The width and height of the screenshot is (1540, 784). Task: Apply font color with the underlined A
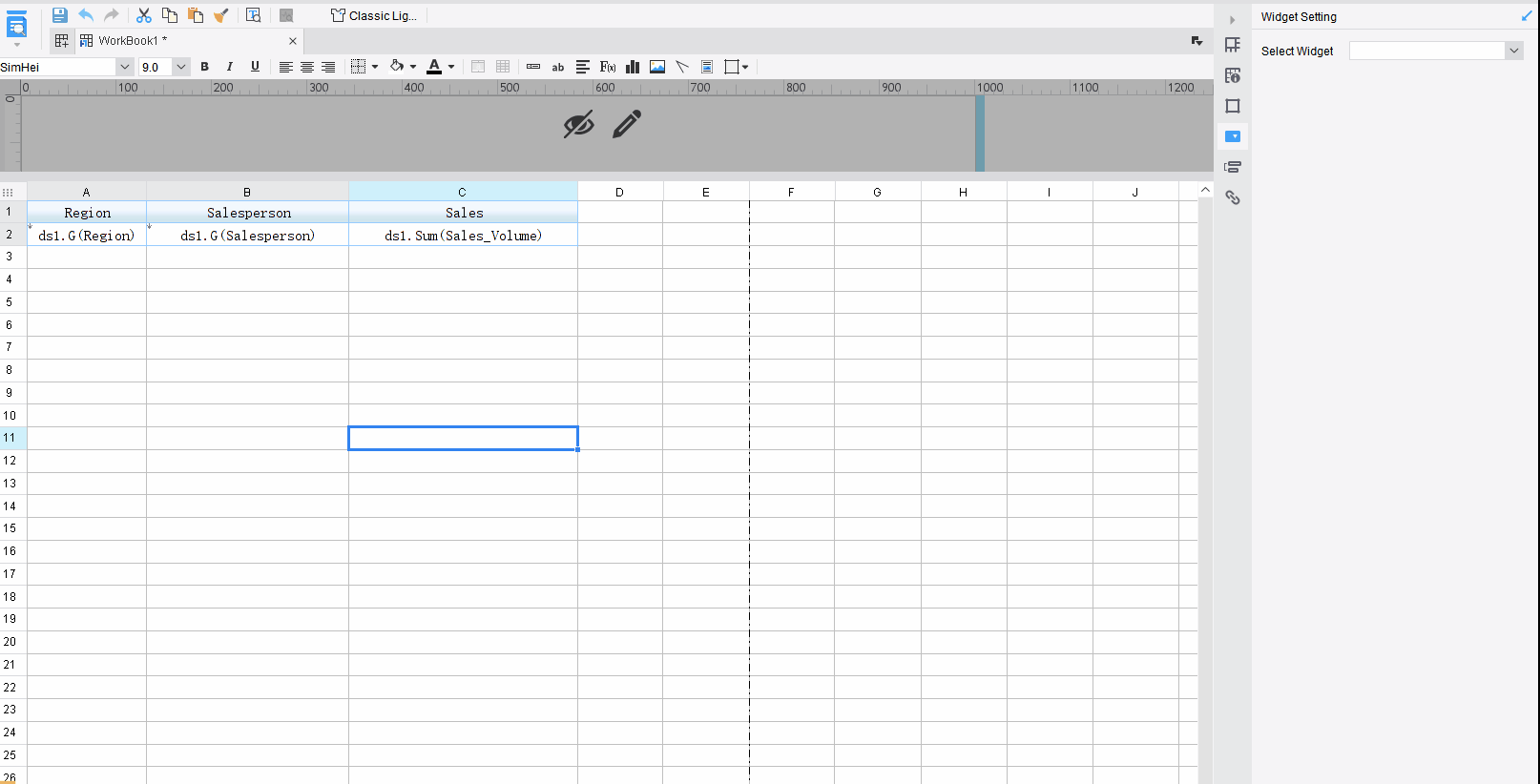point(434,67)
